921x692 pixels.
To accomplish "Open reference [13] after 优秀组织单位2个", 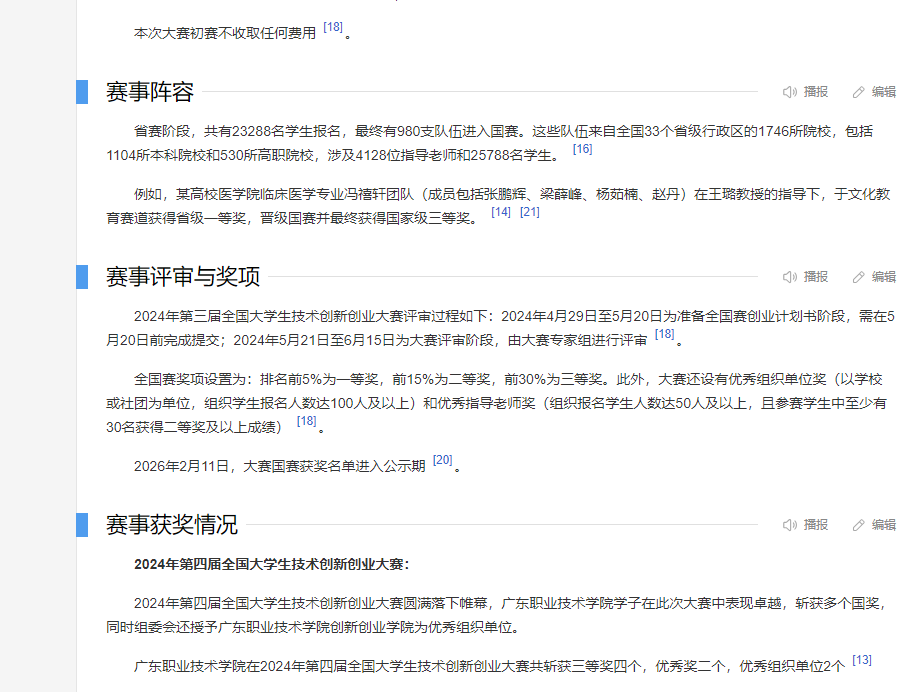I will [862, 660].
